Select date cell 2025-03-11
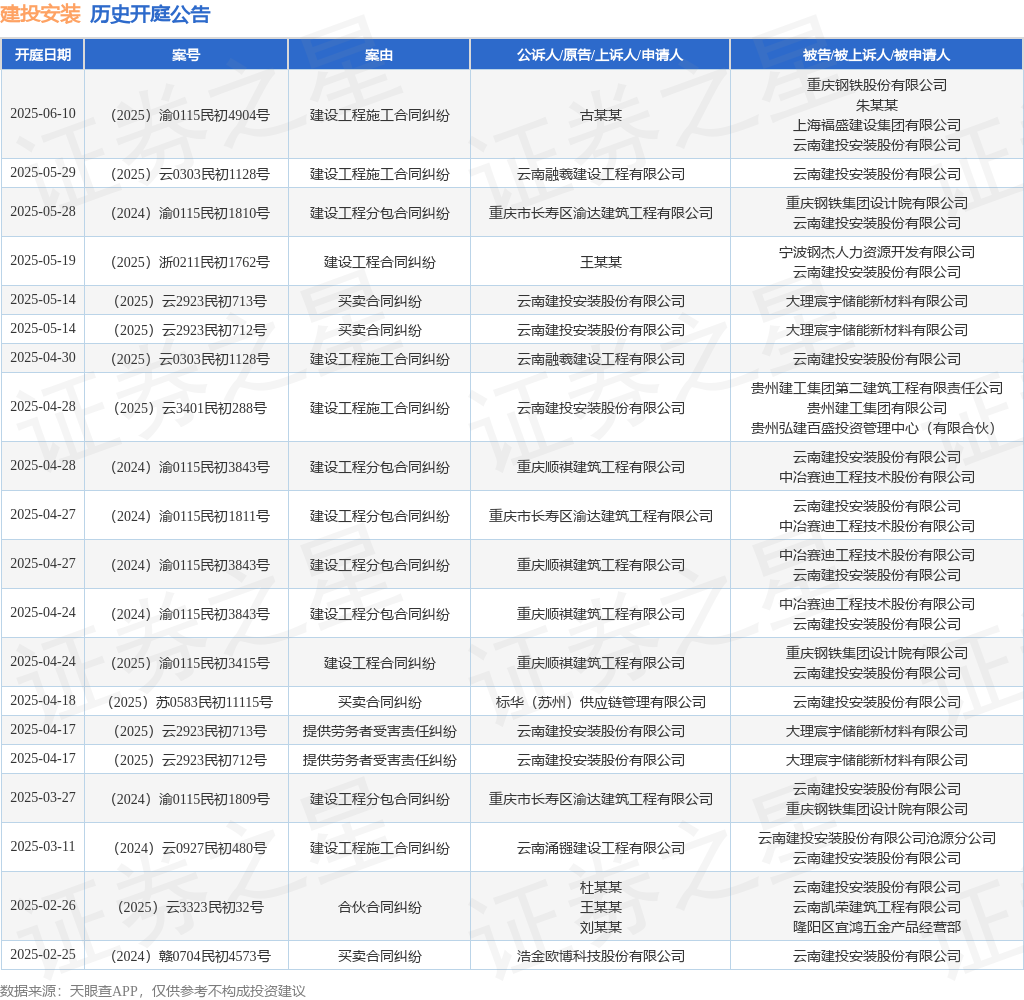Image resolution: width=1024 pixels, height=1000 pixels. (x=43, y=847)
